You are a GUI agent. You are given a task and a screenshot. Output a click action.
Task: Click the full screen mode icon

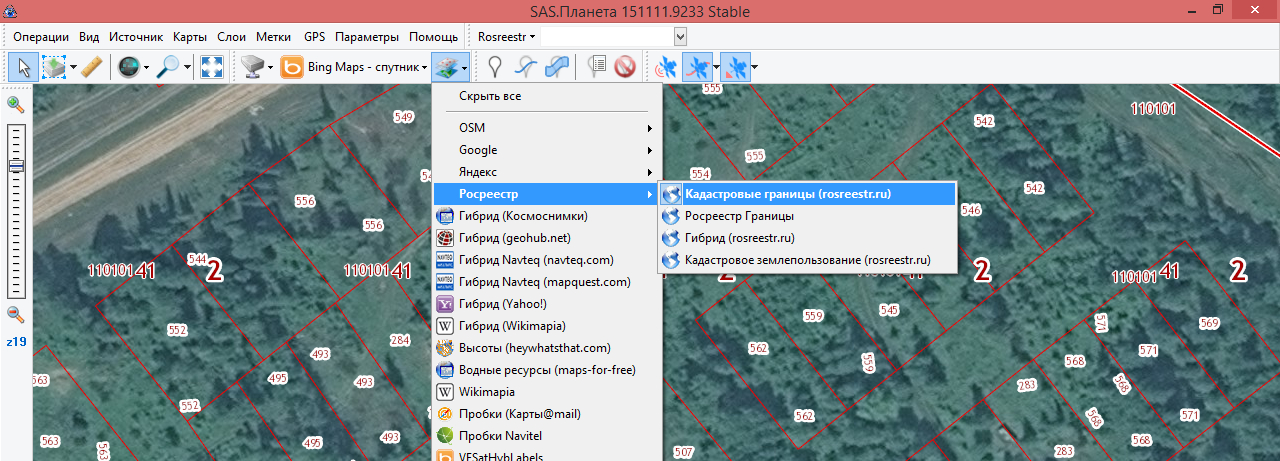(x=211, y=68)
